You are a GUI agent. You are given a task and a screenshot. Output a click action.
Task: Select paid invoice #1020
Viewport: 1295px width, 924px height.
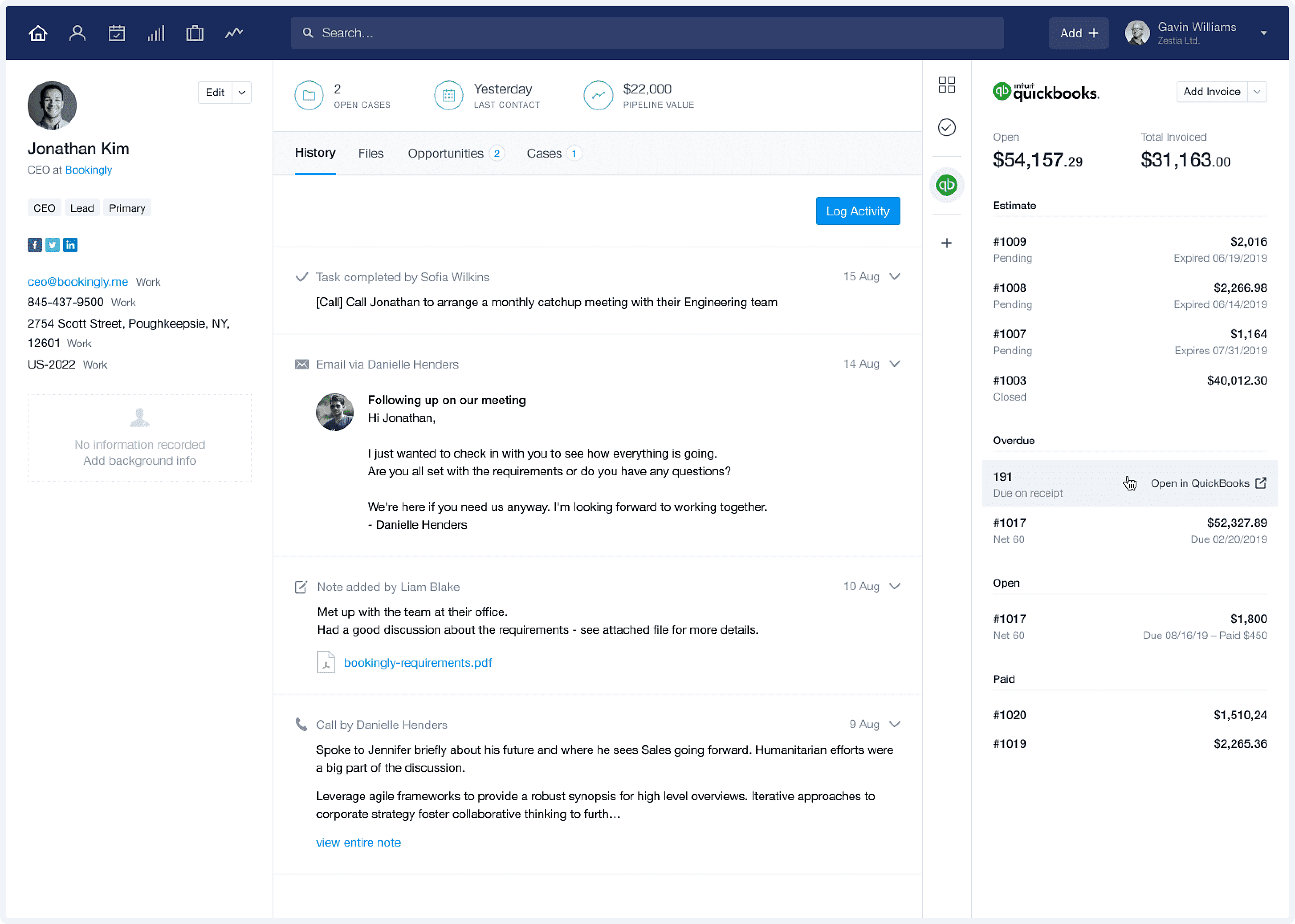[x=1130, y=715]
